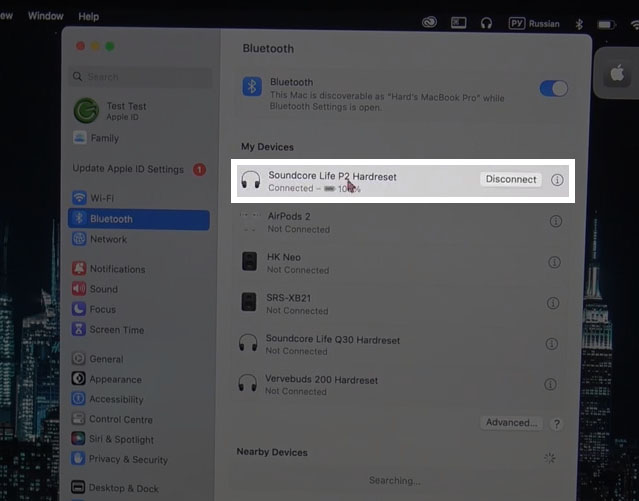Image resolution: width=639 pixels, height=501 pixels.
Task: Open info for HK Neo
Action: tap(554, 262)
